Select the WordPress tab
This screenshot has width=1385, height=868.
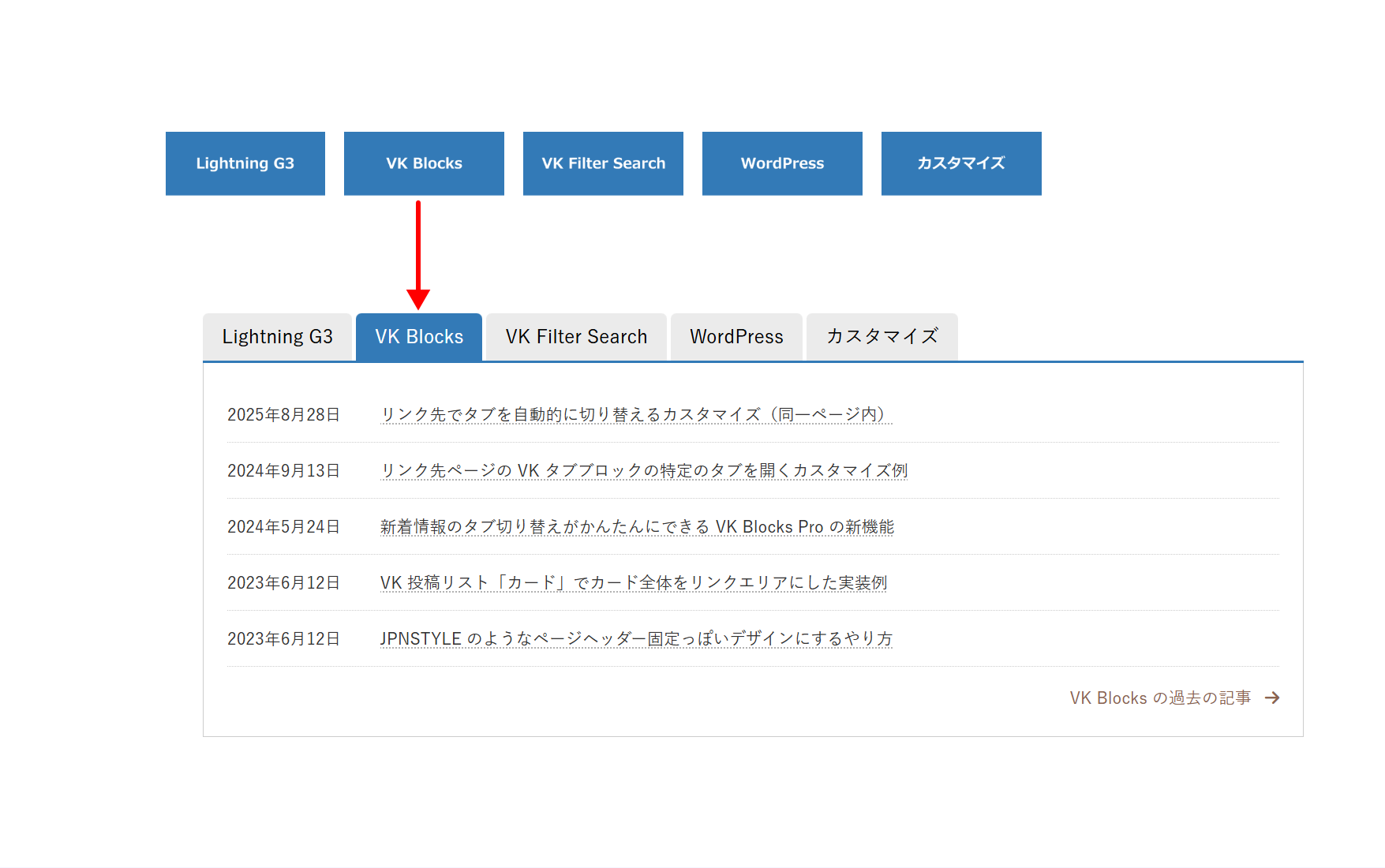736,336
